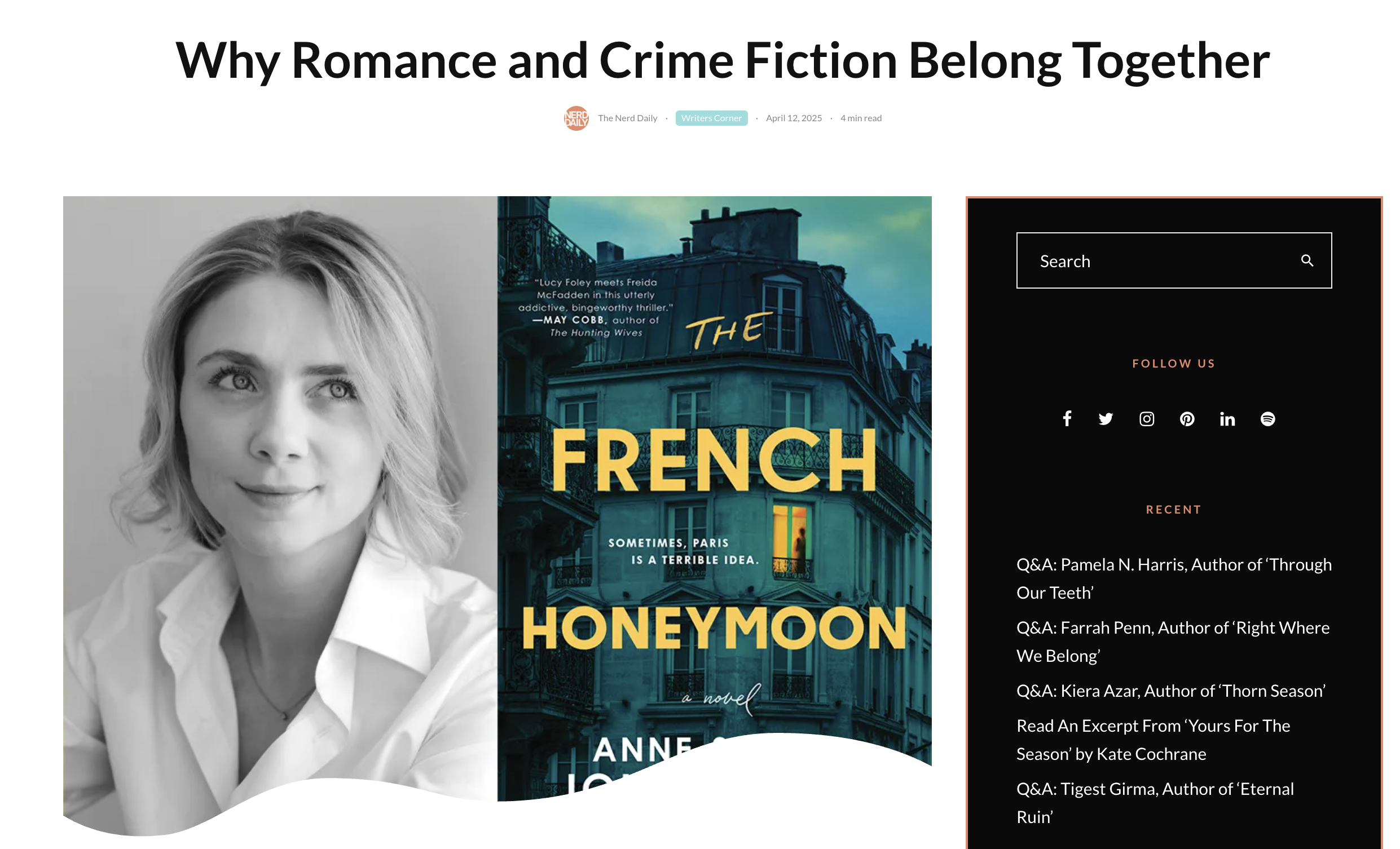The image size is (1400, 849).
Task: Click The Nerd Daily author name
Action: [x=627, y=118]
